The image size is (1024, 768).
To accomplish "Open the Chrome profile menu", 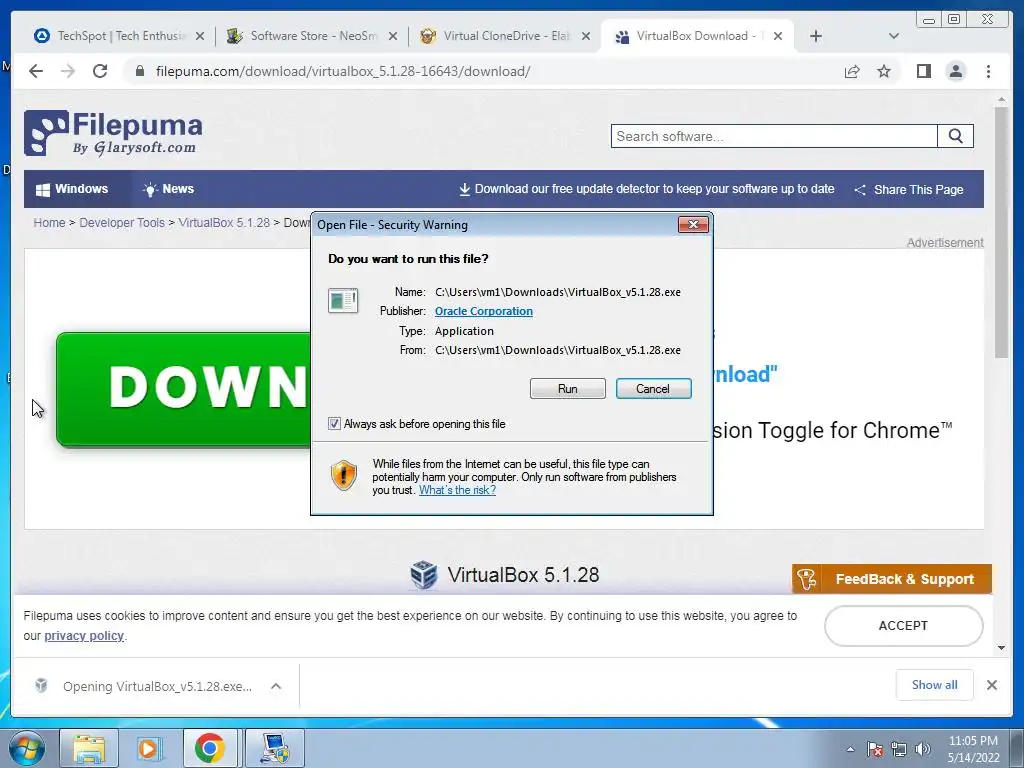I will 955,71.
